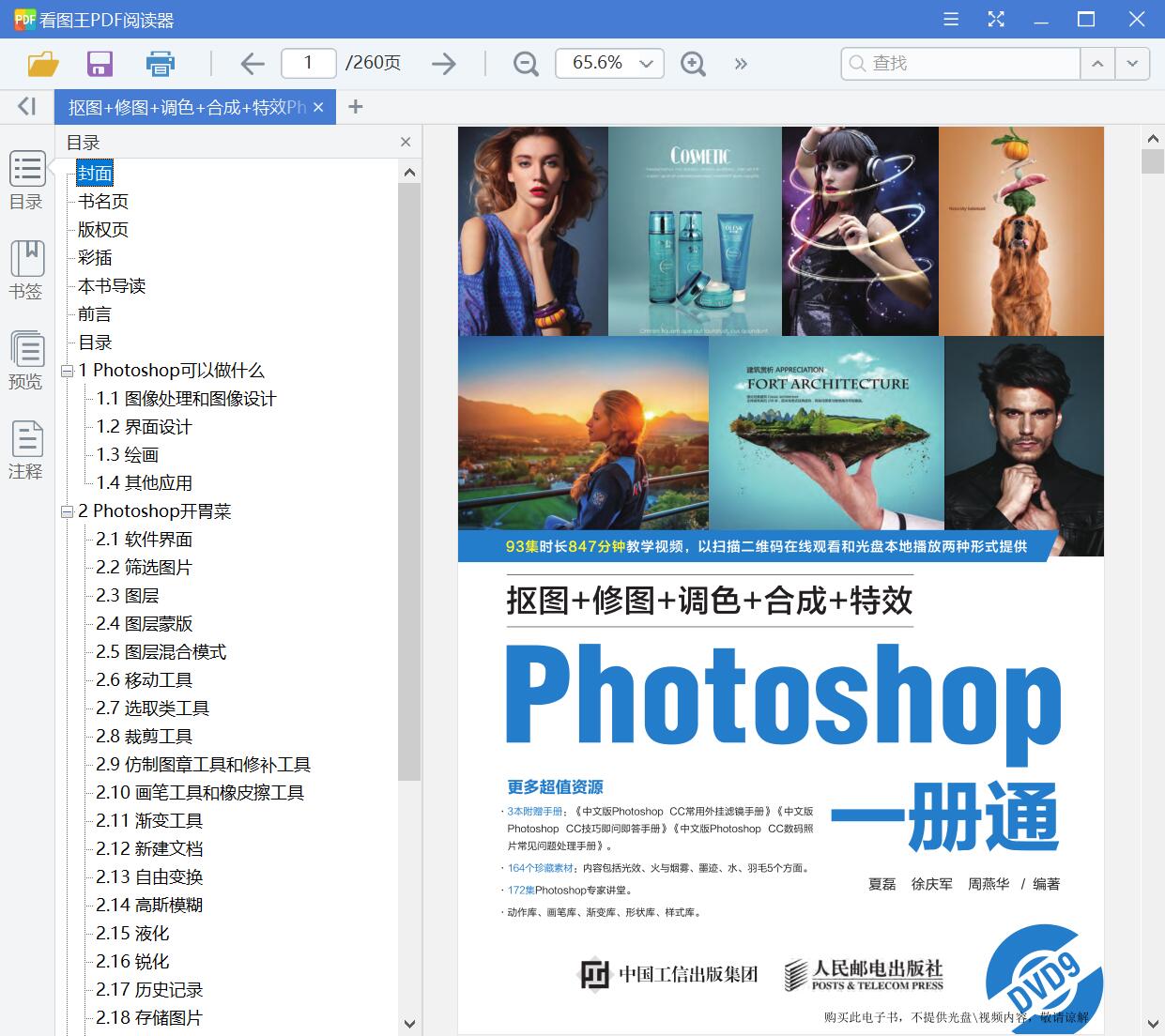Select the 书名页 outline entry
Screen dimensions: 1165x1036
[103, 202]
